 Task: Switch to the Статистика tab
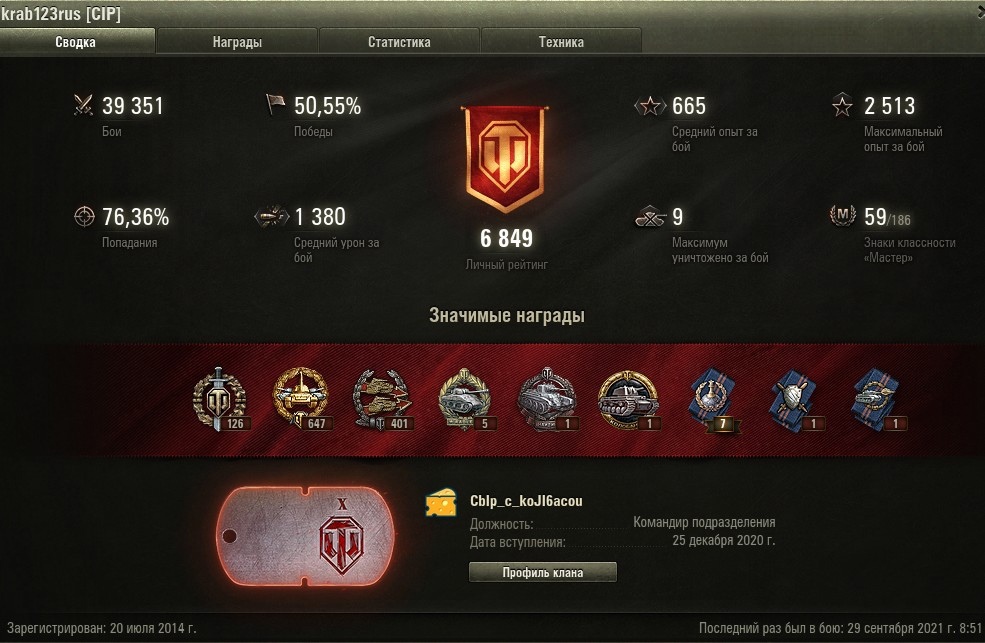(x=399, y=42)
